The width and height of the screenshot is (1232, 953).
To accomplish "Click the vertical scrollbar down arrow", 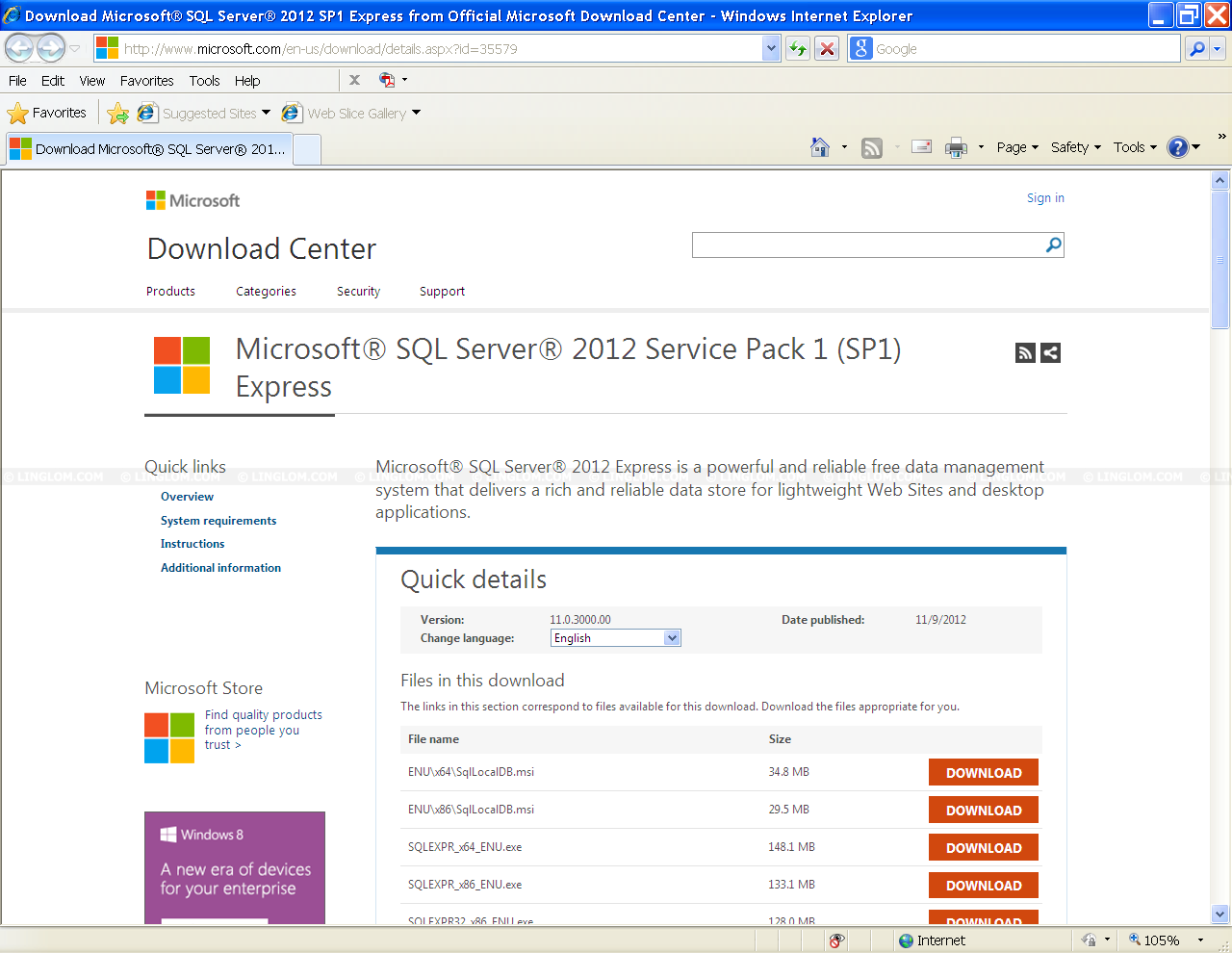I will tap(1220, 914).
